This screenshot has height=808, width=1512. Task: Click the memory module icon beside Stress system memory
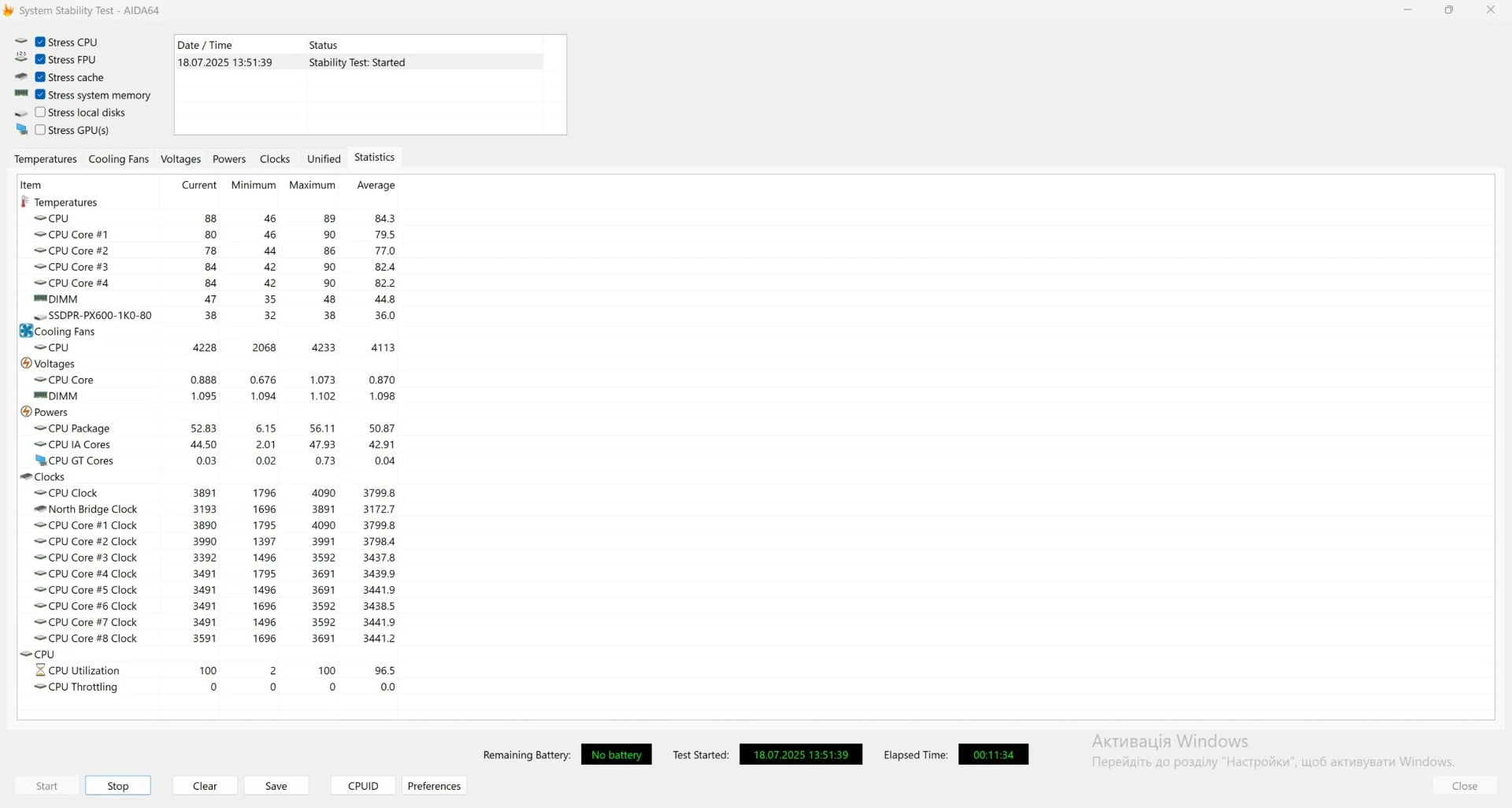point(21,94)
